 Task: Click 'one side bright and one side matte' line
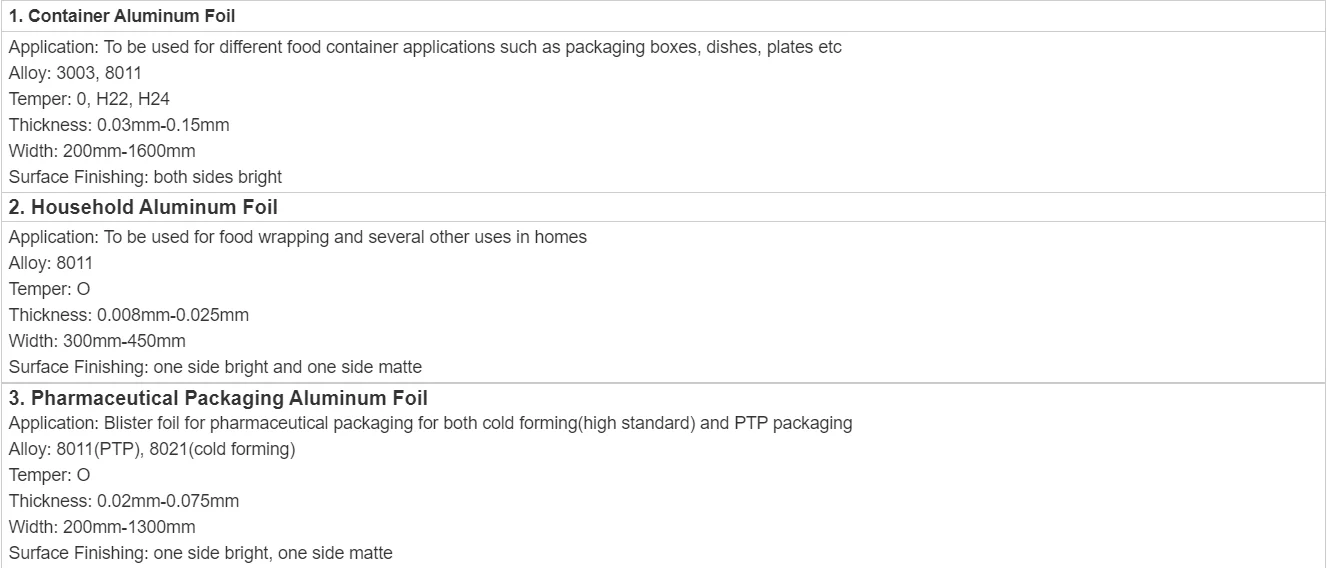click(x=215, y=367)
